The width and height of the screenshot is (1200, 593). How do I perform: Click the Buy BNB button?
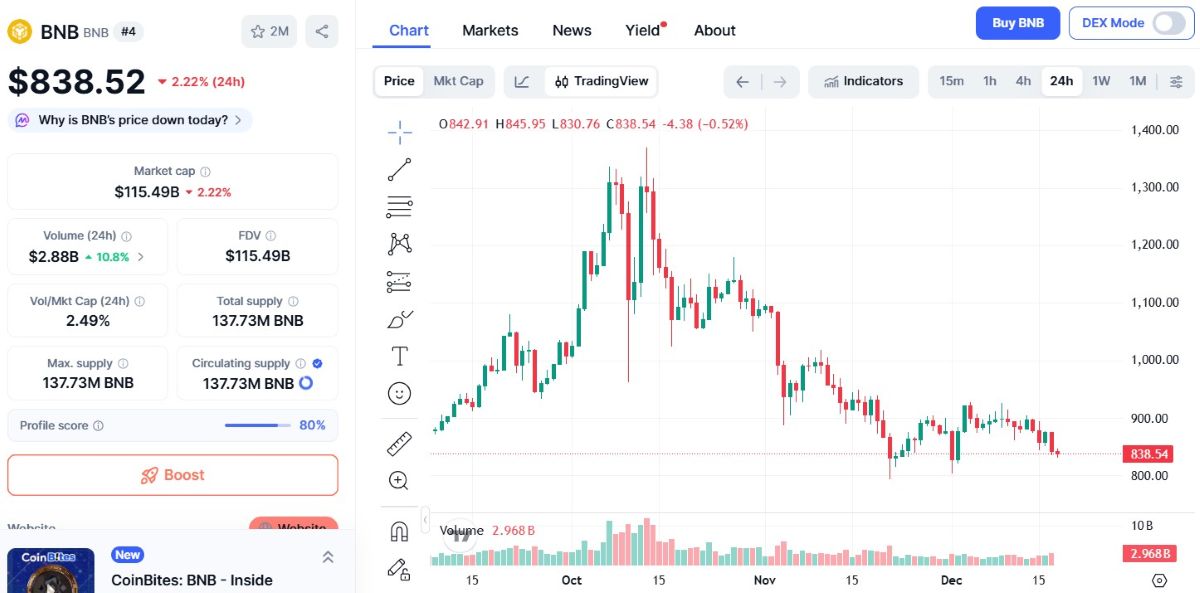[1018, 22]
